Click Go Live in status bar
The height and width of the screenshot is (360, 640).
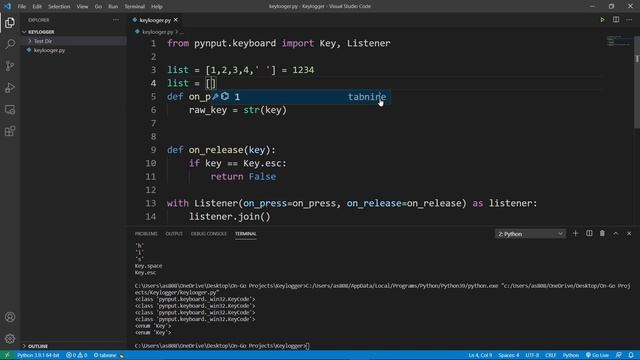pyautogui.click(x=597, y=355)
